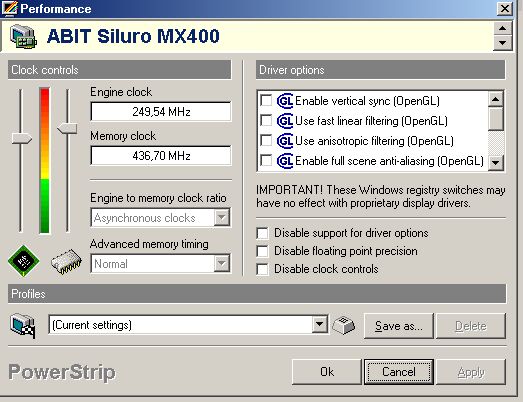
Task: Click the Cancel button
Action: [x=399, y=372]
